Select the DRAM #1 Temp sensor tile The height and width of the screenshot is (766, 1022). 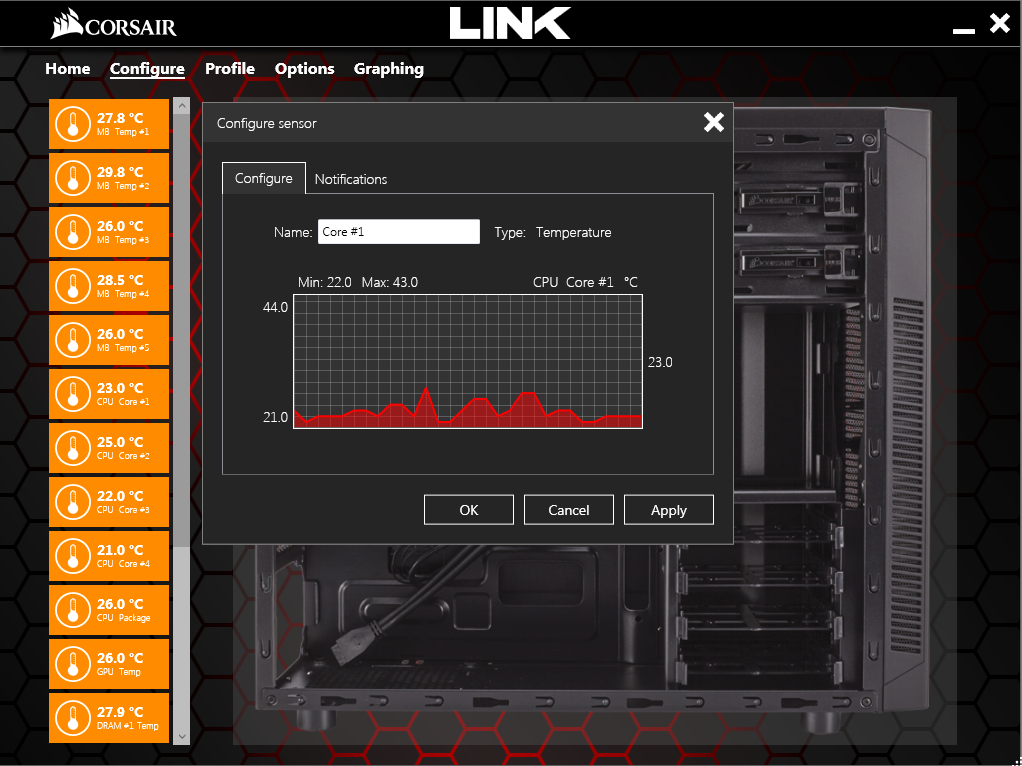(109, 718)
